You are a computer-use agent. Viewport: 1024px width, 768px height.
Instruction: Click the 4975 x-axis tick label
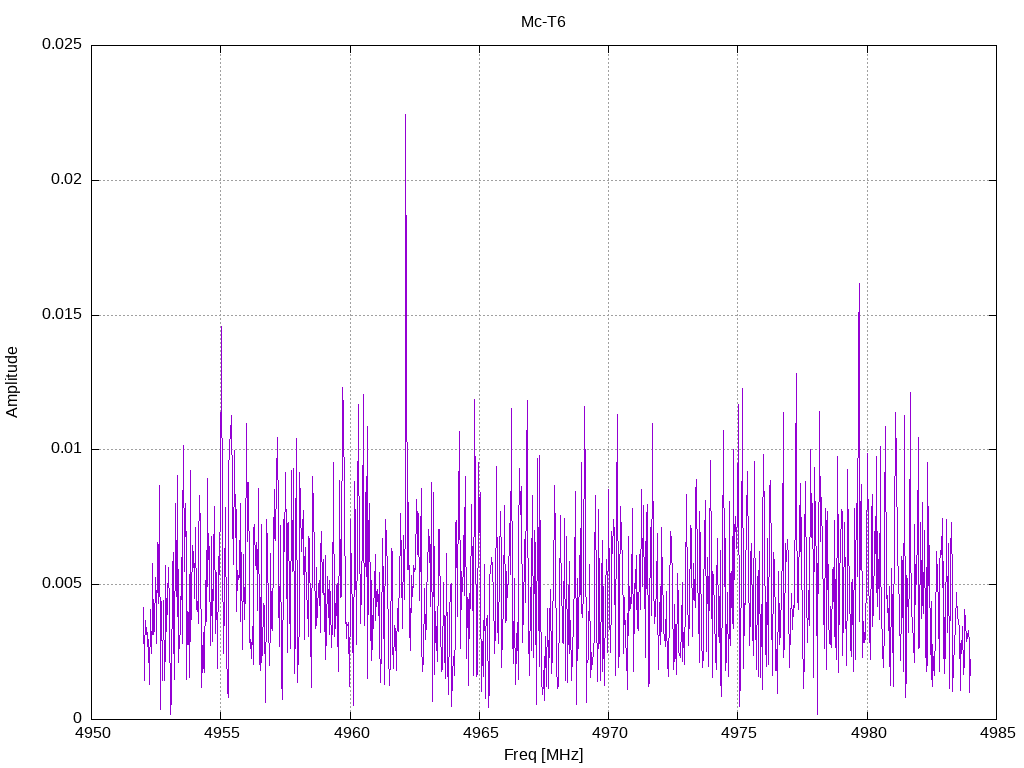click(x=738, y=733)
